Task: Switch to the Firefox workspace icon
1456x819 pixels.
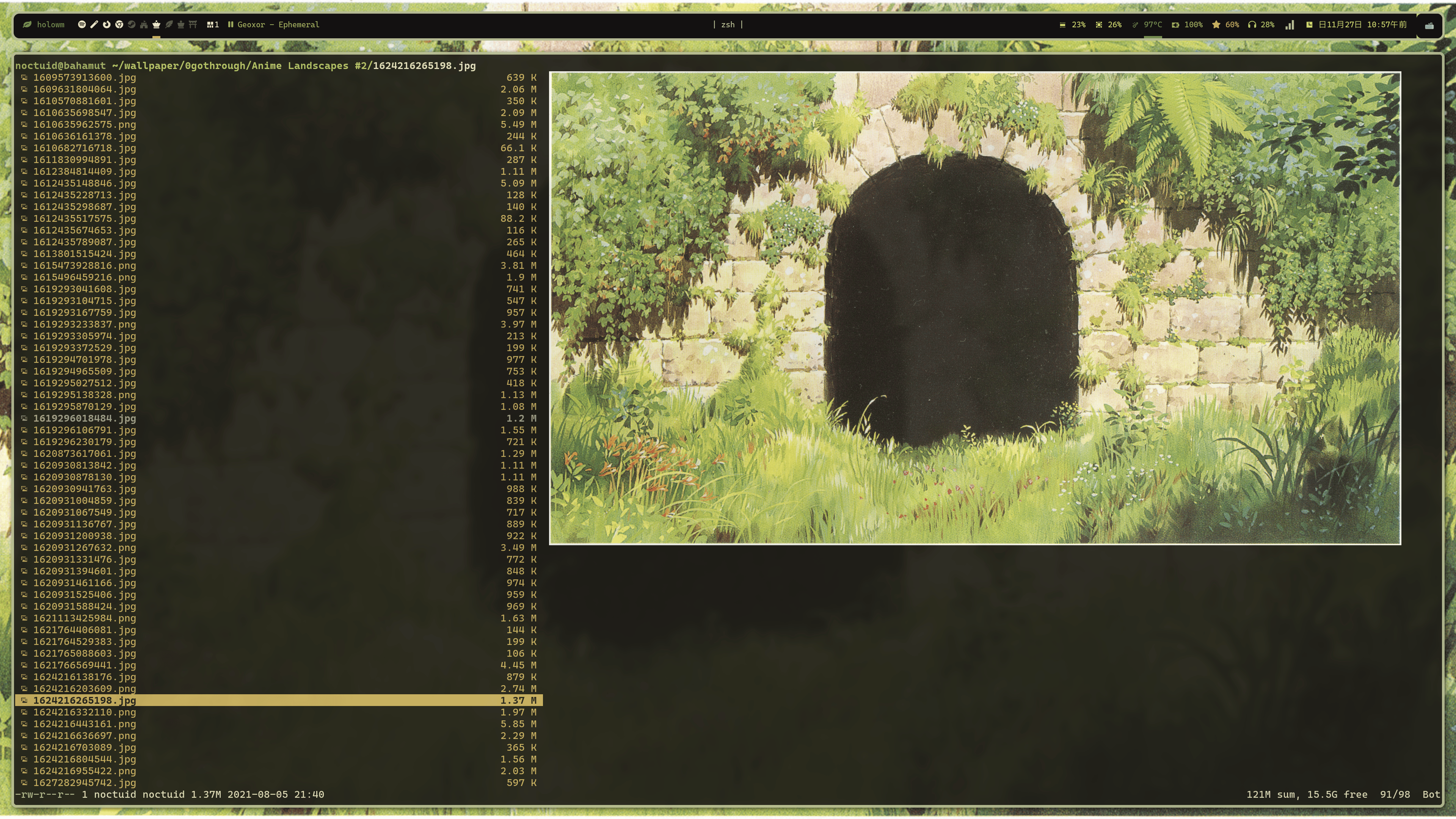Action: click(106, 24)
